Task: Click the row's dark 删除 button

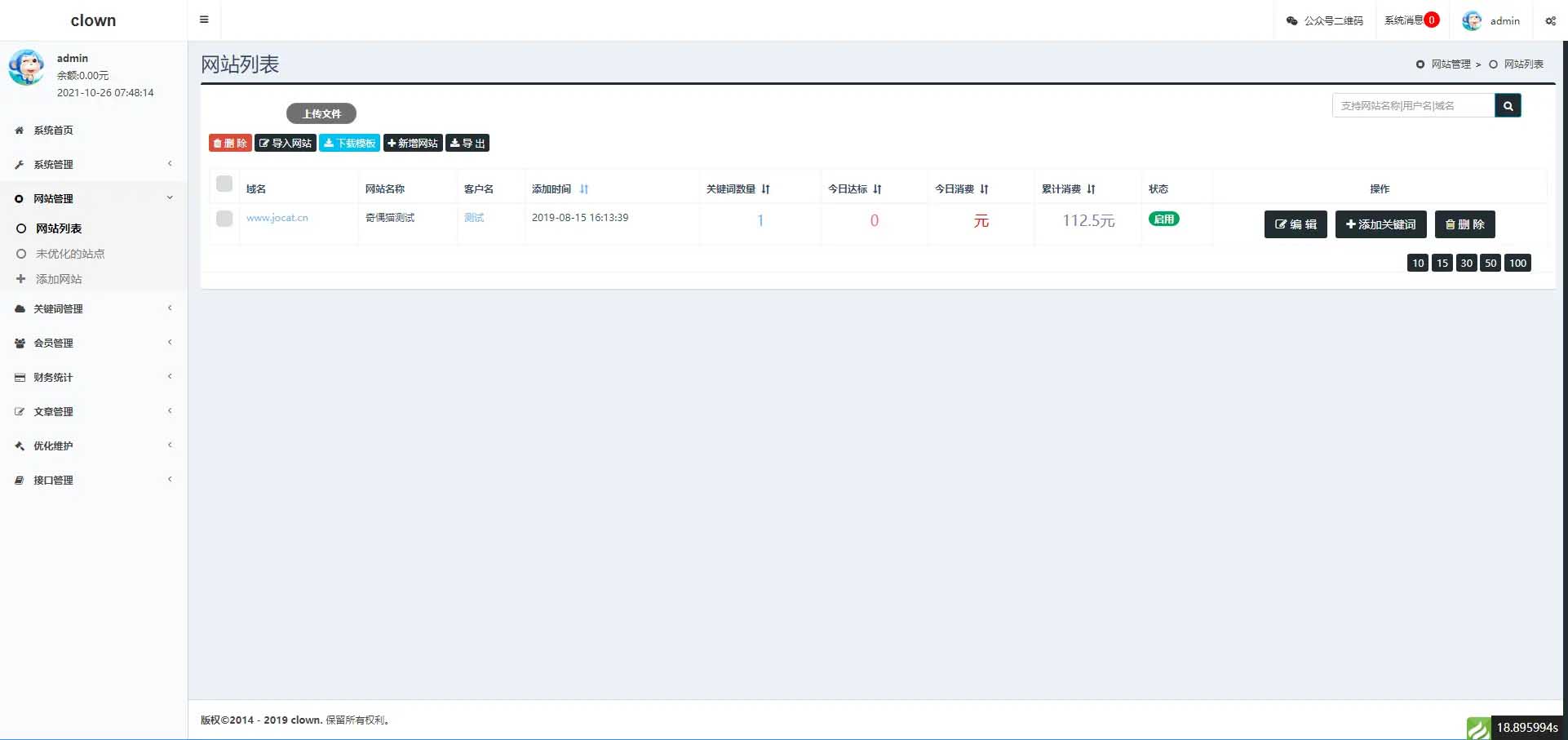Action: [x=1464, y=224]
